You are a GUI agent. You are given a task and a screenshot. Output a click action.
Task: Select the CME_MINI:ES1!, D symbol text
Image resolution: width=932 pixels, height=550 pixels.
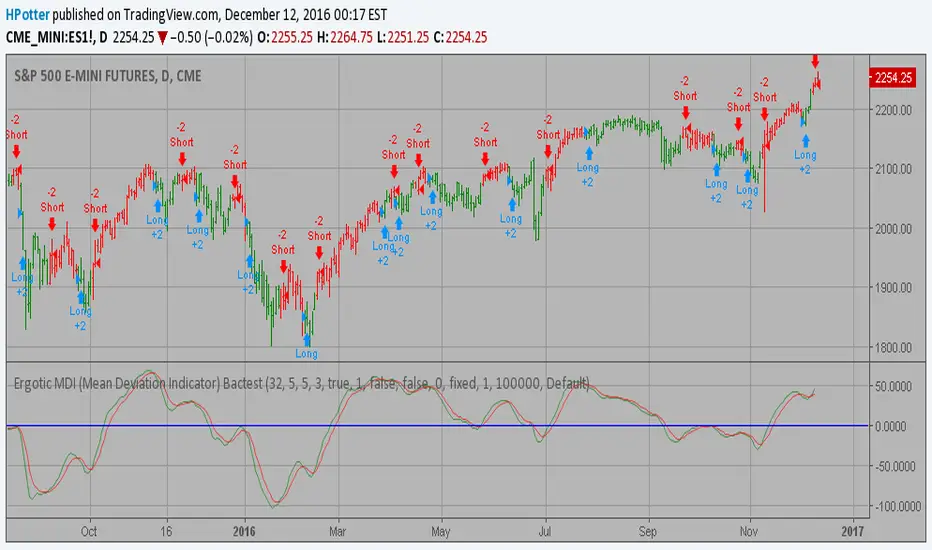coord(56,37)
